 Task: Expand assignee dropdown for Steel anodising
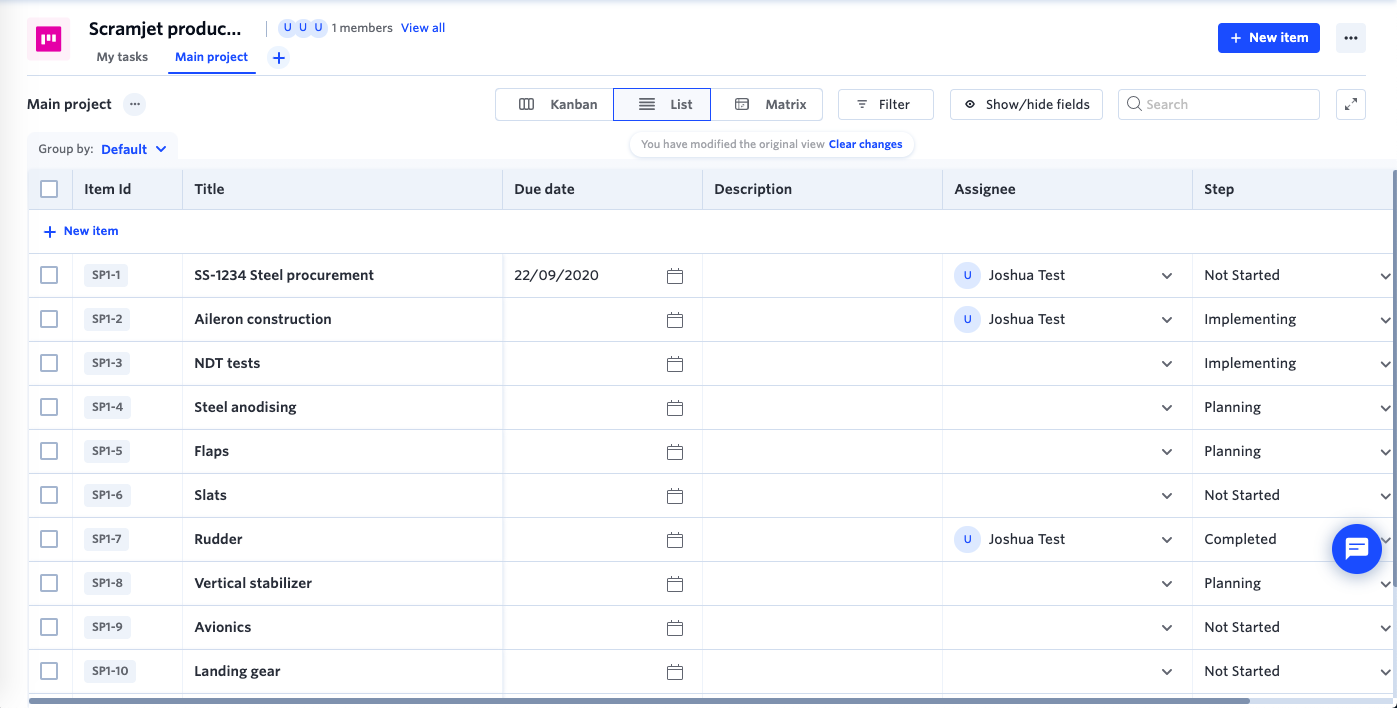coord(1167,408)
